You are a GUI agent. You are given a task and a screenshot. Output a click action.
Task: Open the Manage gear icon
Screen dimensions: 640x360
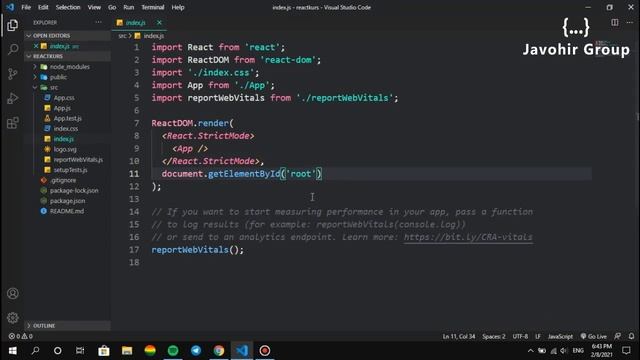coord(13,318)
